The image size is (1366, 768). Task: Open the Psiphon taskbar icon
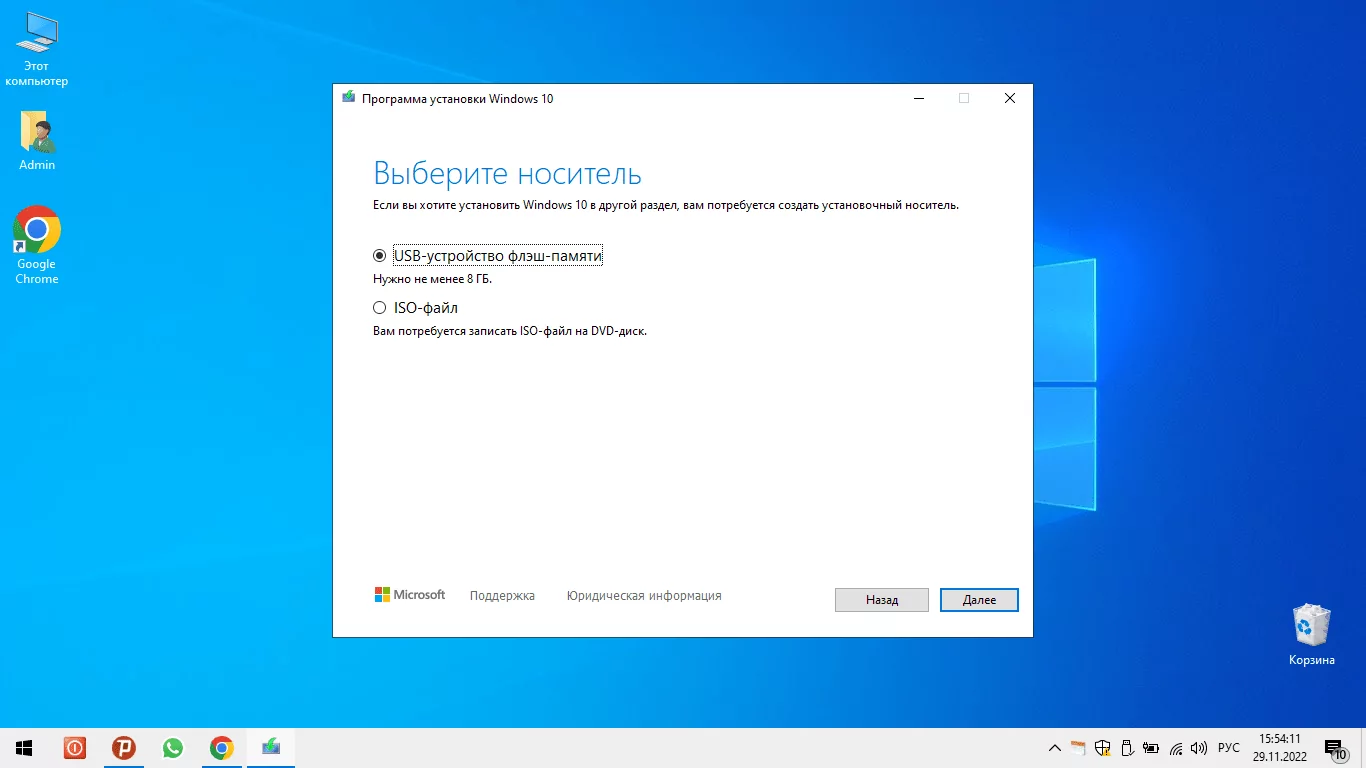124,748
